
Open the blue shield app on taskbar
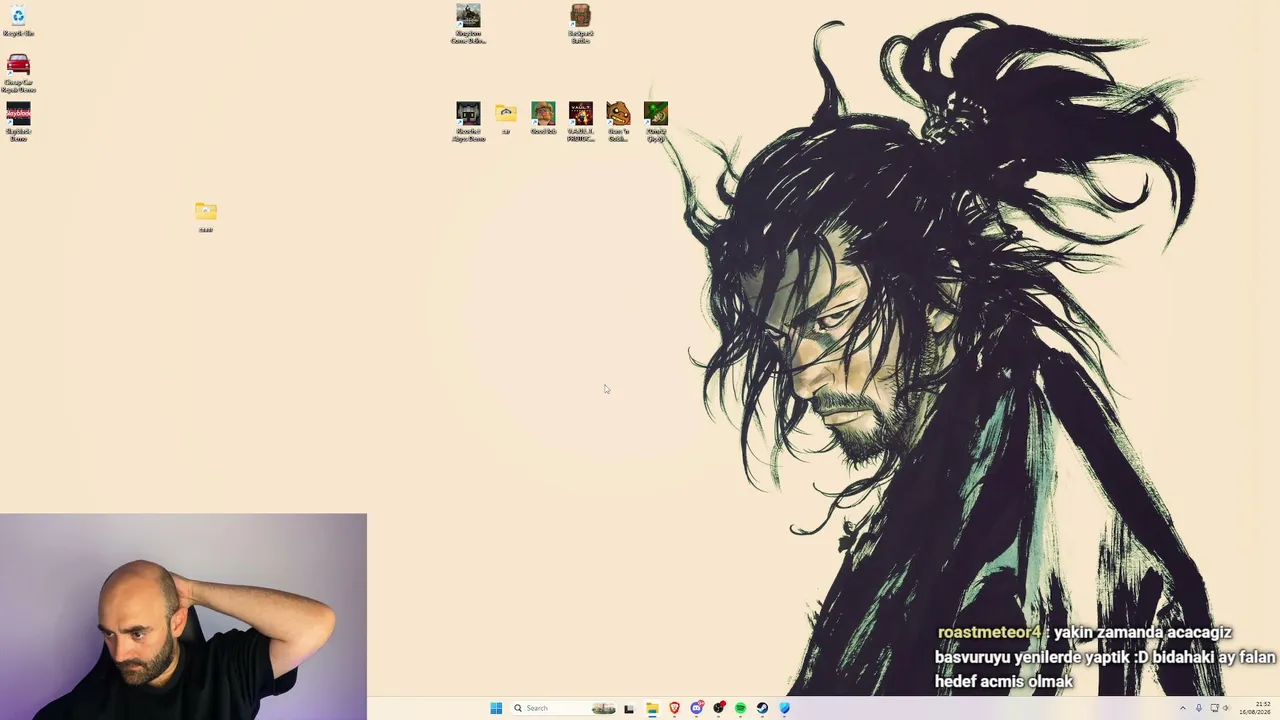pyautogui.click(x=784, y=708)
